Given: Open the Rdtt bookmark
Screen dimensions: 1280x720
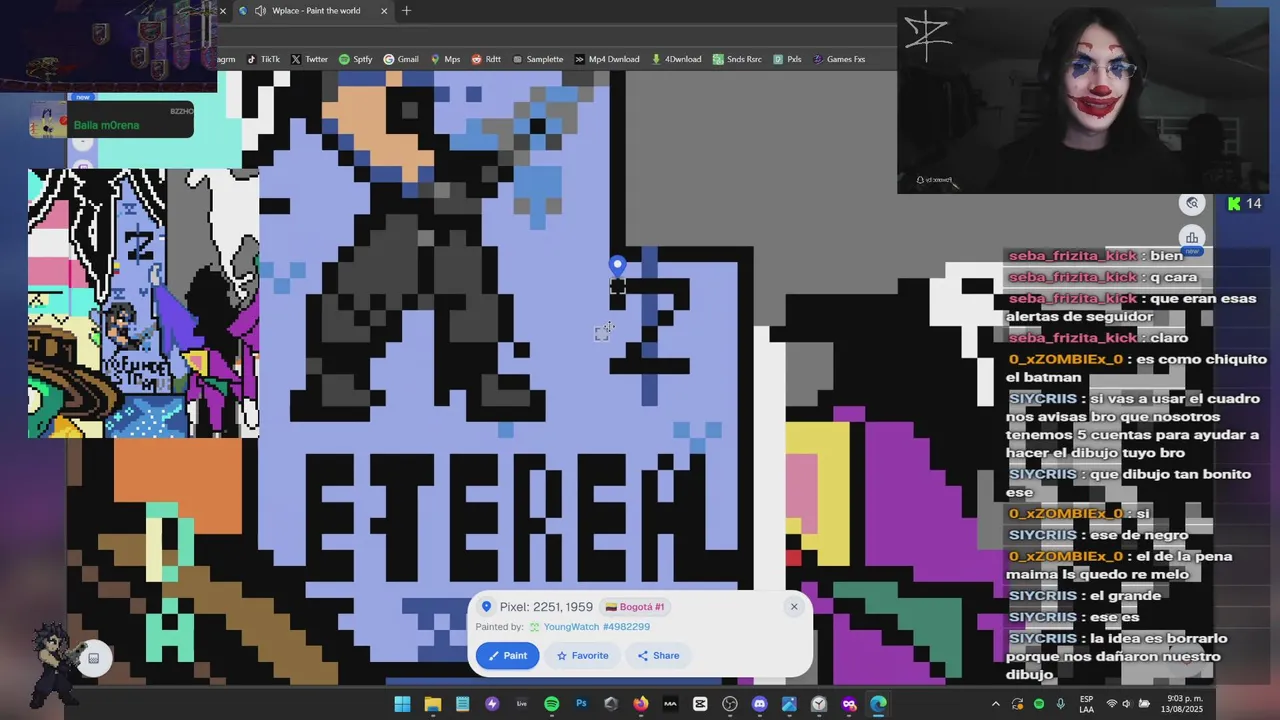Looking at the screenshot, I should click(x=486, y=59).
